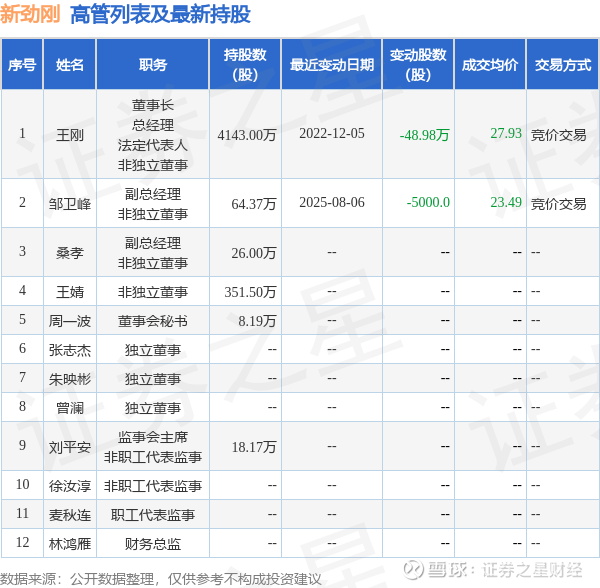This screenshot has height=588, width=600.
Task: Click row number 12
Action: 23,542
